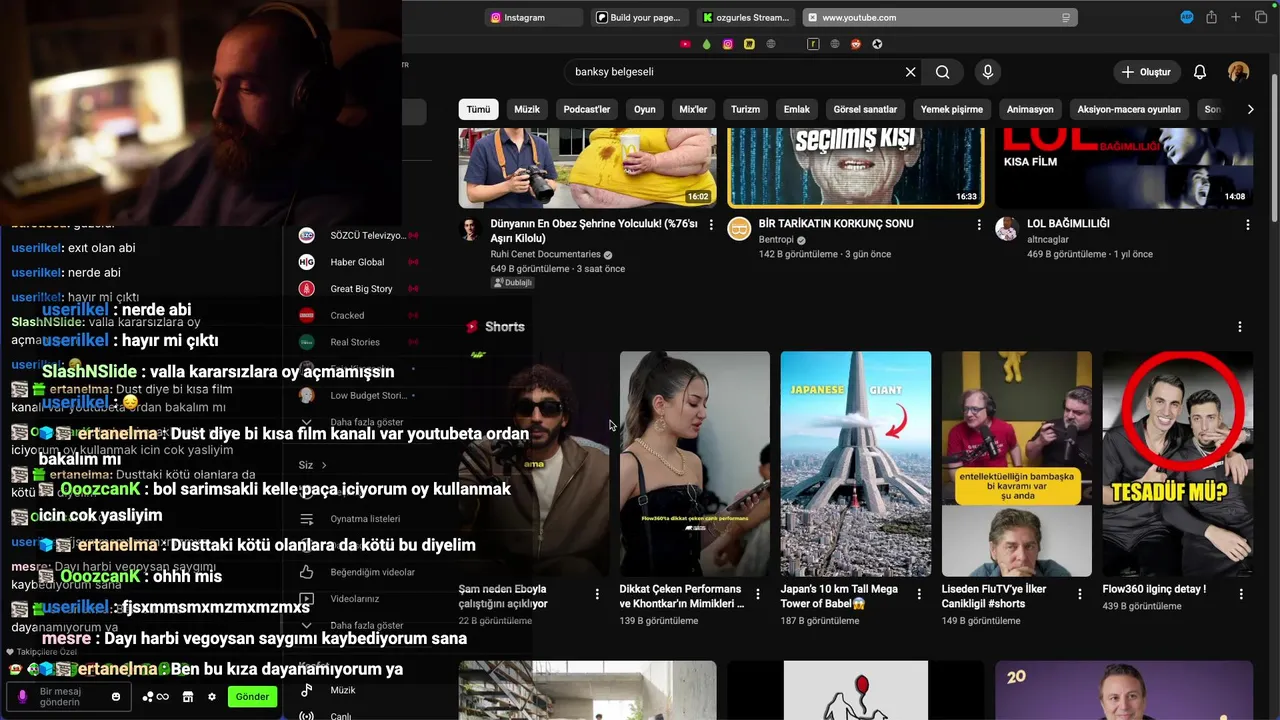Open the Great Big Story channel
The width and height of the screenshot is (1280, 720).
(x=361, y=289)
